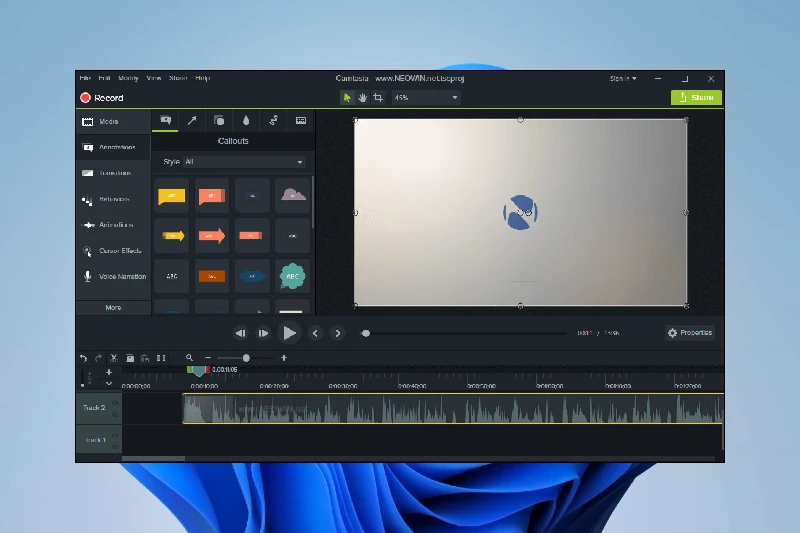Switch to the Callouts speech bubble tab
The image size is (800, 533).
[x=165, y=120]
